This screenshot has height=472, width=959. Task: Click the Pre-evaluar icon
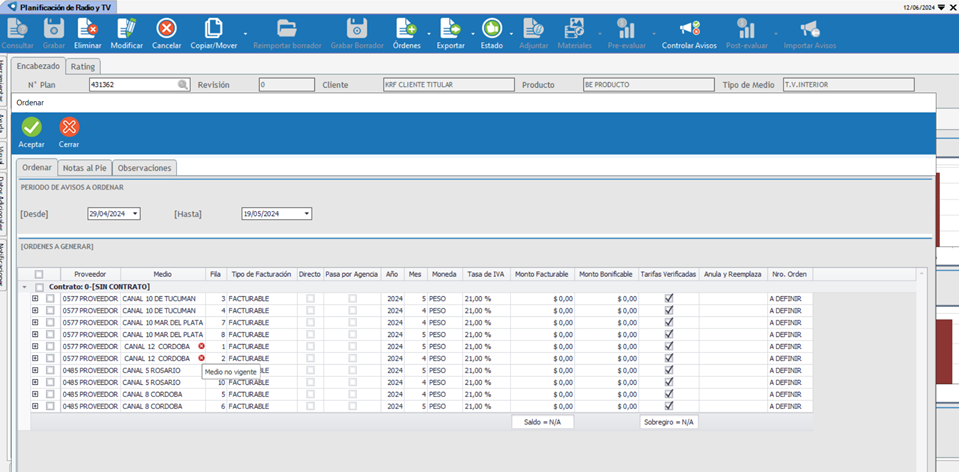coord(626,28)
